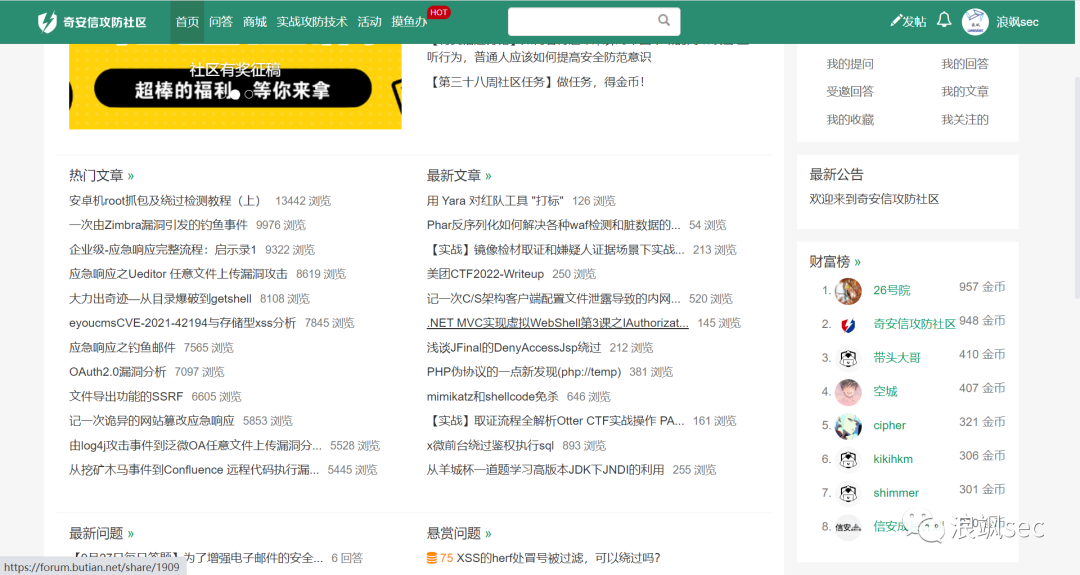Expand 悬赏问题 with the » arrow

tap(488, 534)
